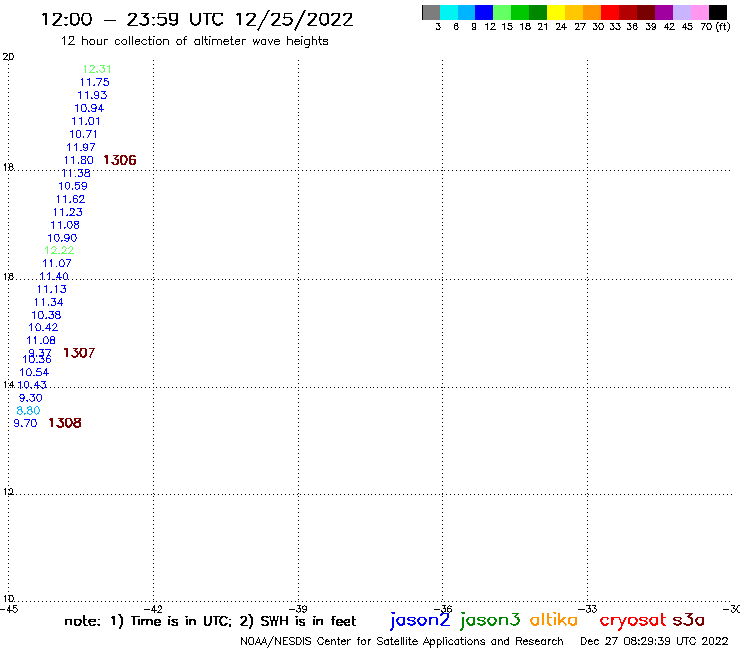Click the longitude axis label -36

(x=443, y=609)
